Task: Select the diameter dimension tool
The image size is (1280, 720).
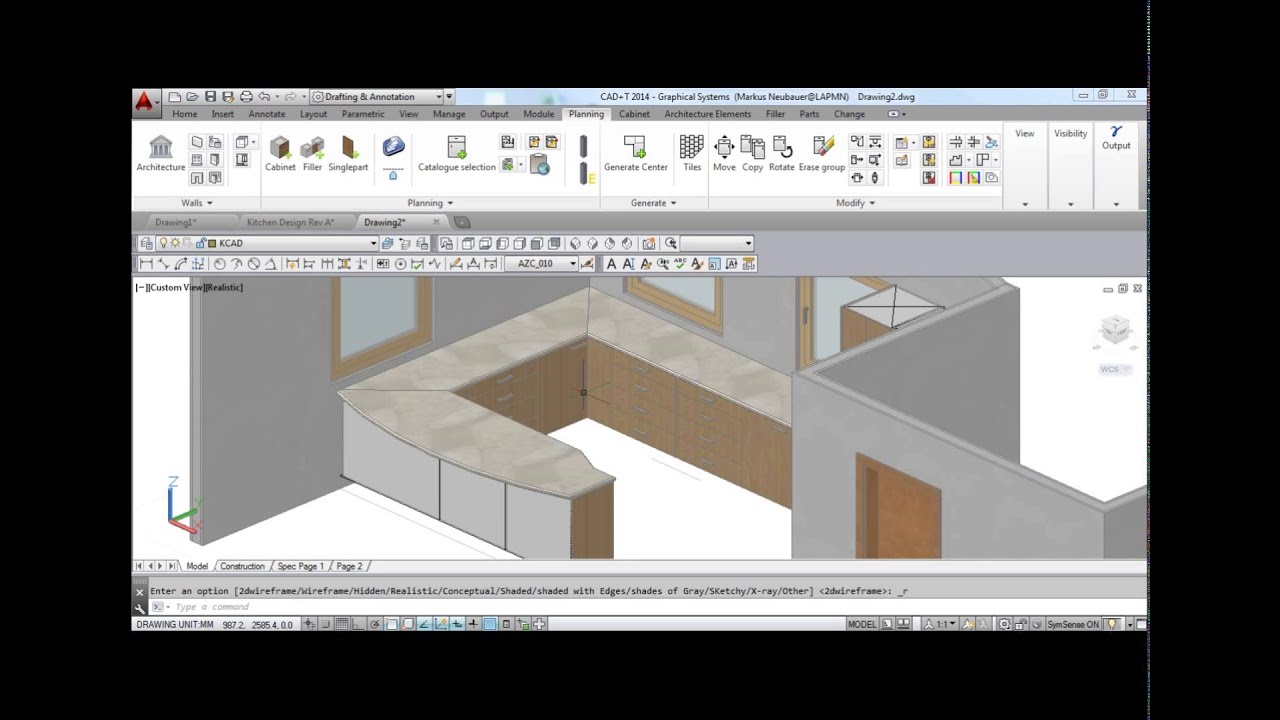Action: [253, 264]
